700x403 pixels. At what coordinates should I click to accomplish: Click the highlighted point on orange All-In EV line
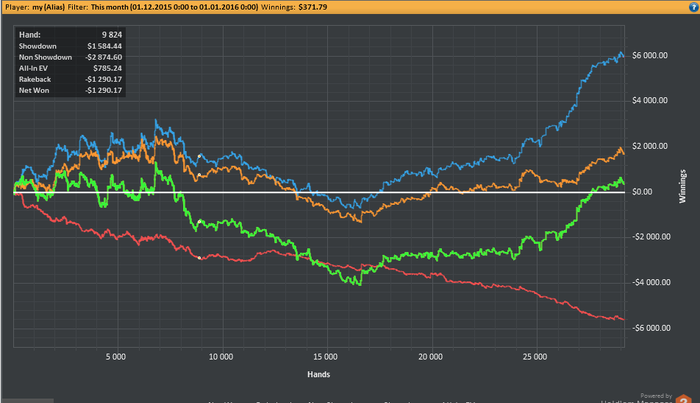[x=200, y=175]
